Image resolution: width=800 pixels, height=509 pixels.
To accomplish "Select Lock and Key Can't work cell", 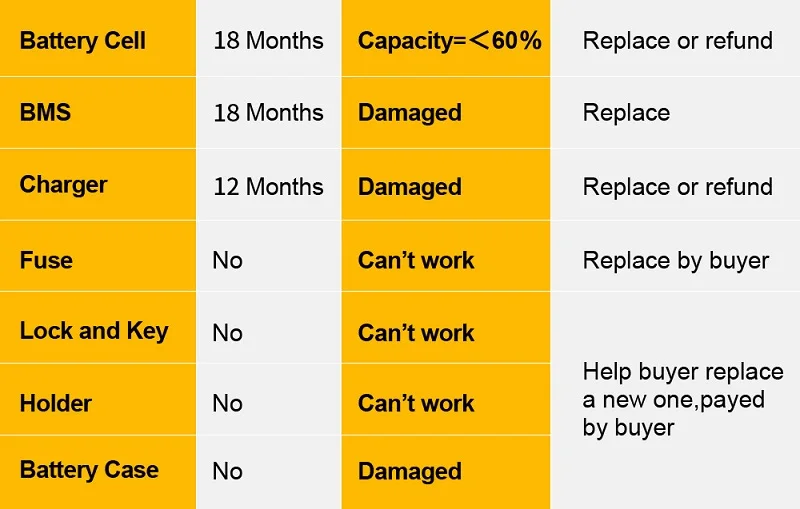I will click(x=416, y=333).
